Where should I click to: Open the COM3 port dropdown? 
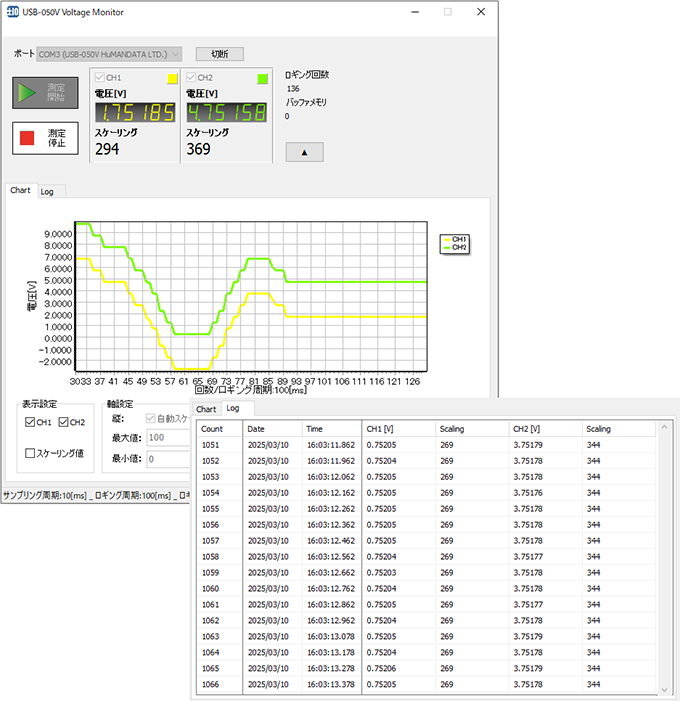coord(109,54)
